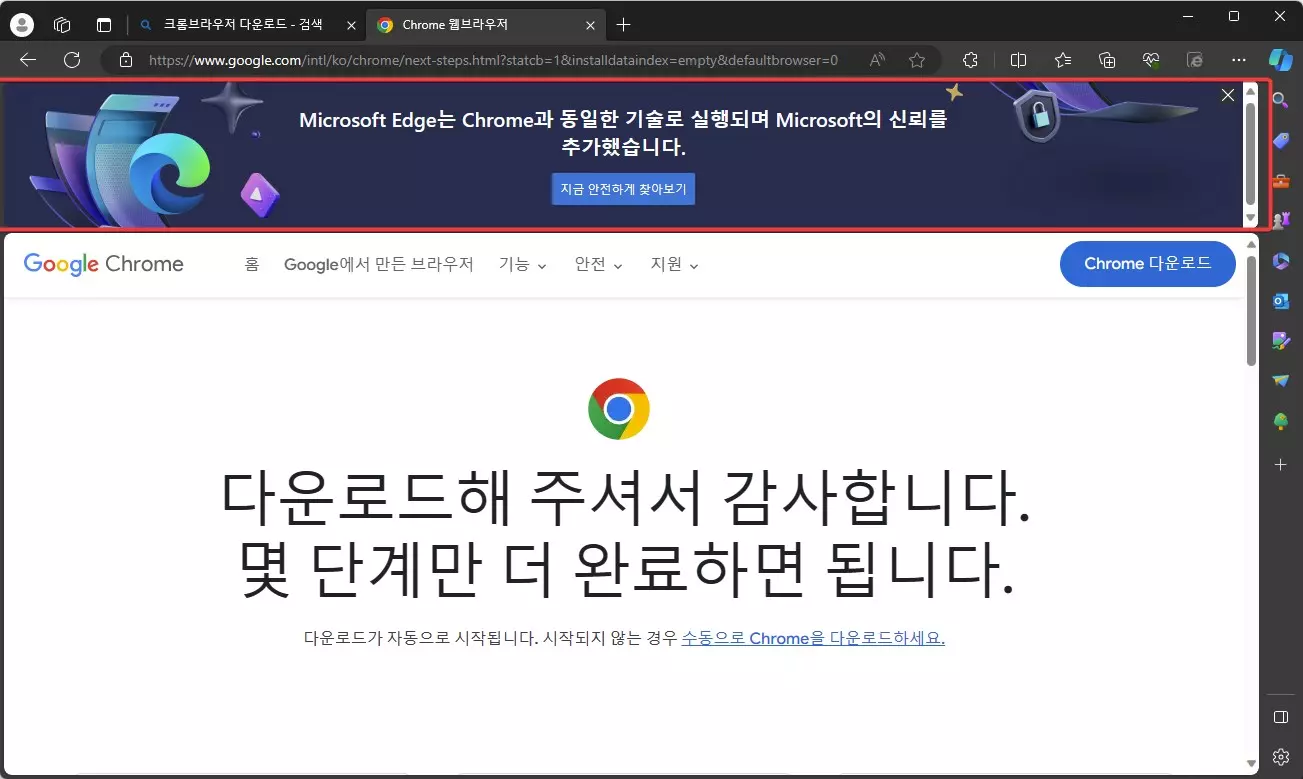Go to the 홈 menu item
1303x779 pixels.
252,264
